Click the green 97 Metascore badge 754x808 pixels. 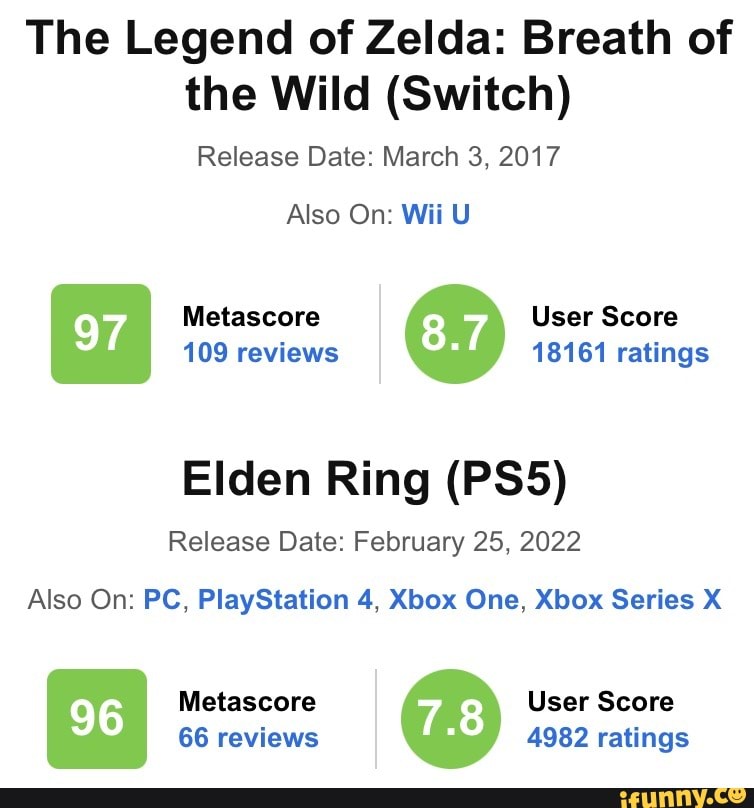(101, 333)
